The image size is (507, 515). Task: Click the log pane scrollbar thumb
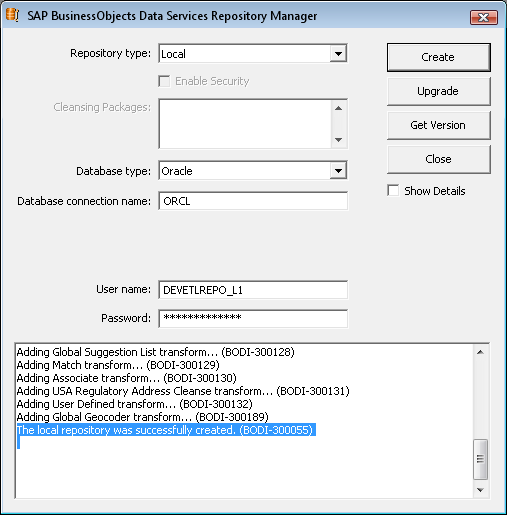click(x=480, y=459)
